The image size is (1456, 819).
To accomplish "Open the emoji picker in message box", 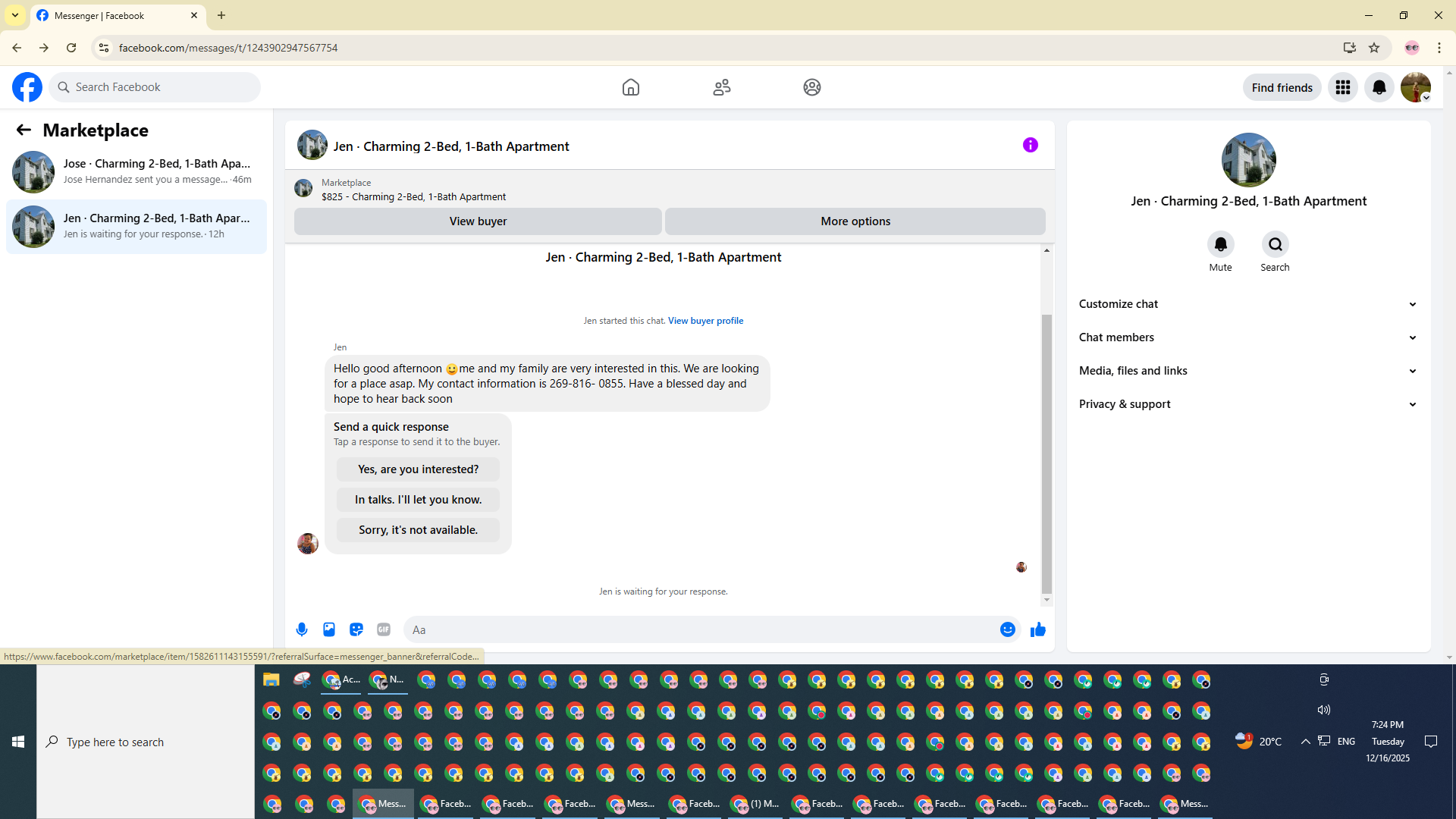I will 1007,629.
